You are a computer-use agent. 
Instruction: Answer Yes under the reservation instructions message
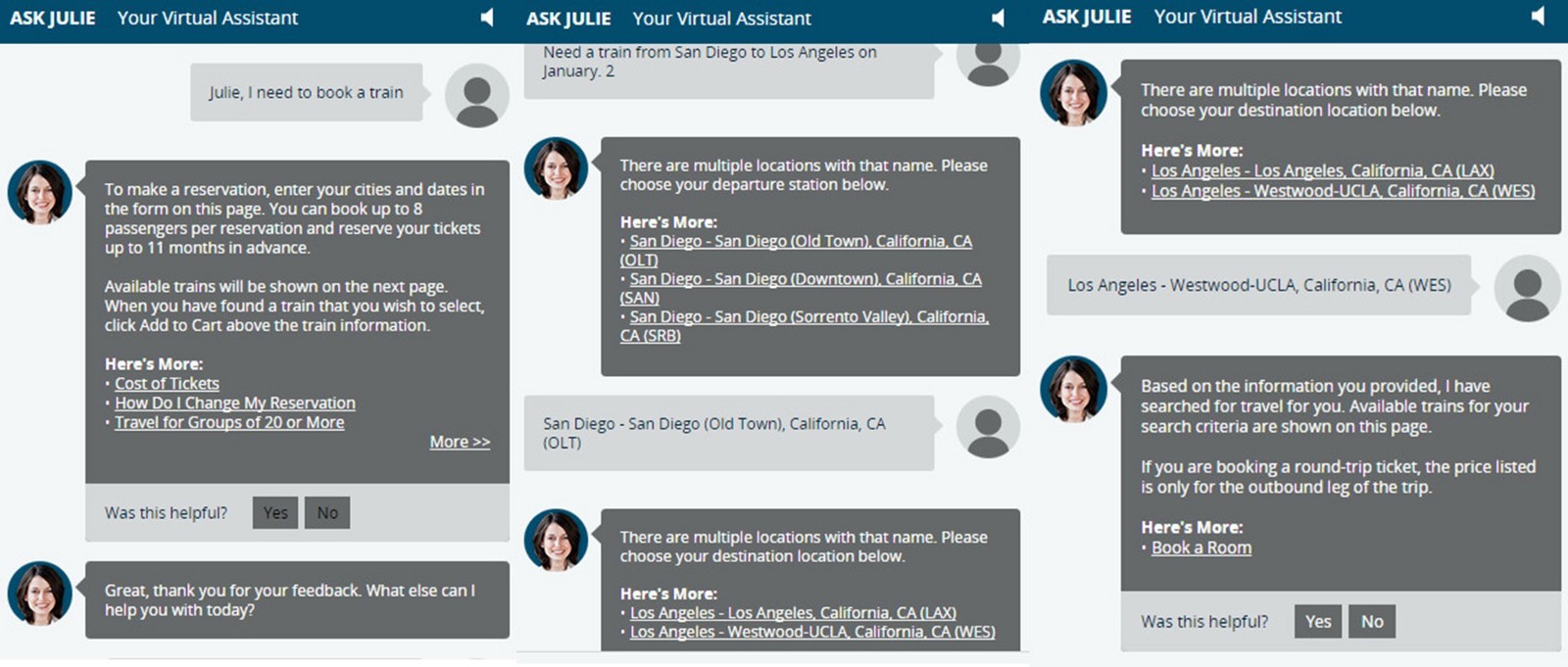click(275, 513)
